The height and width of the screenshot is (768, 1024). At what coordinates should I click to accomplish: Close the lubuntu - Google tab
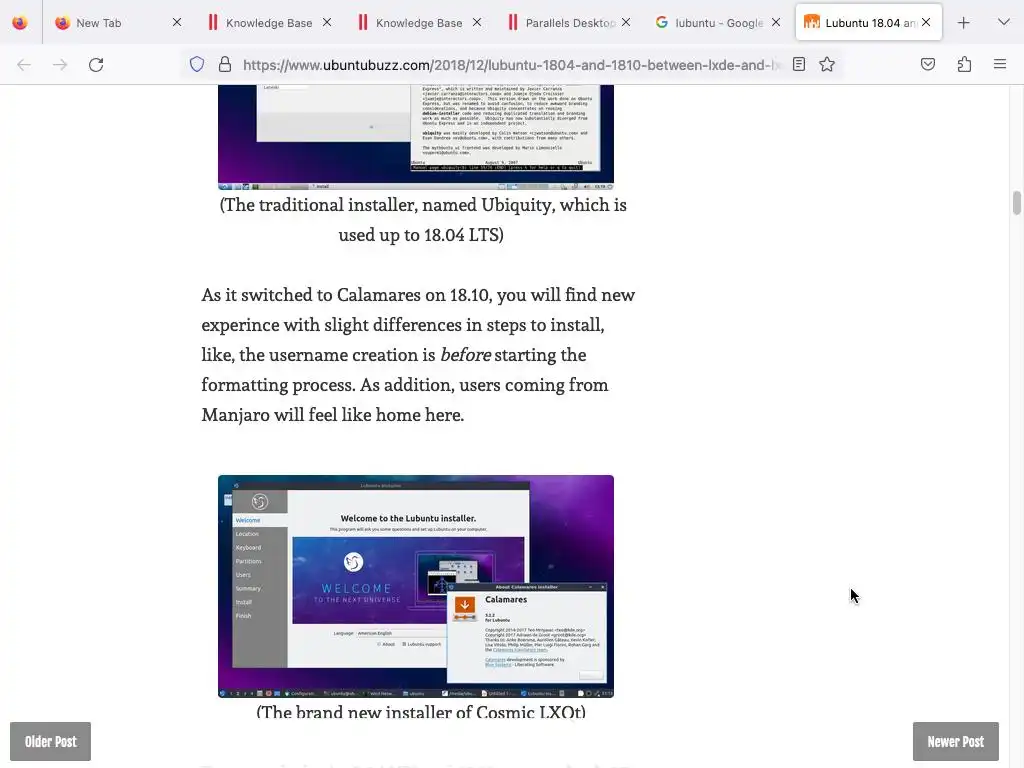(x=776, y=23)
